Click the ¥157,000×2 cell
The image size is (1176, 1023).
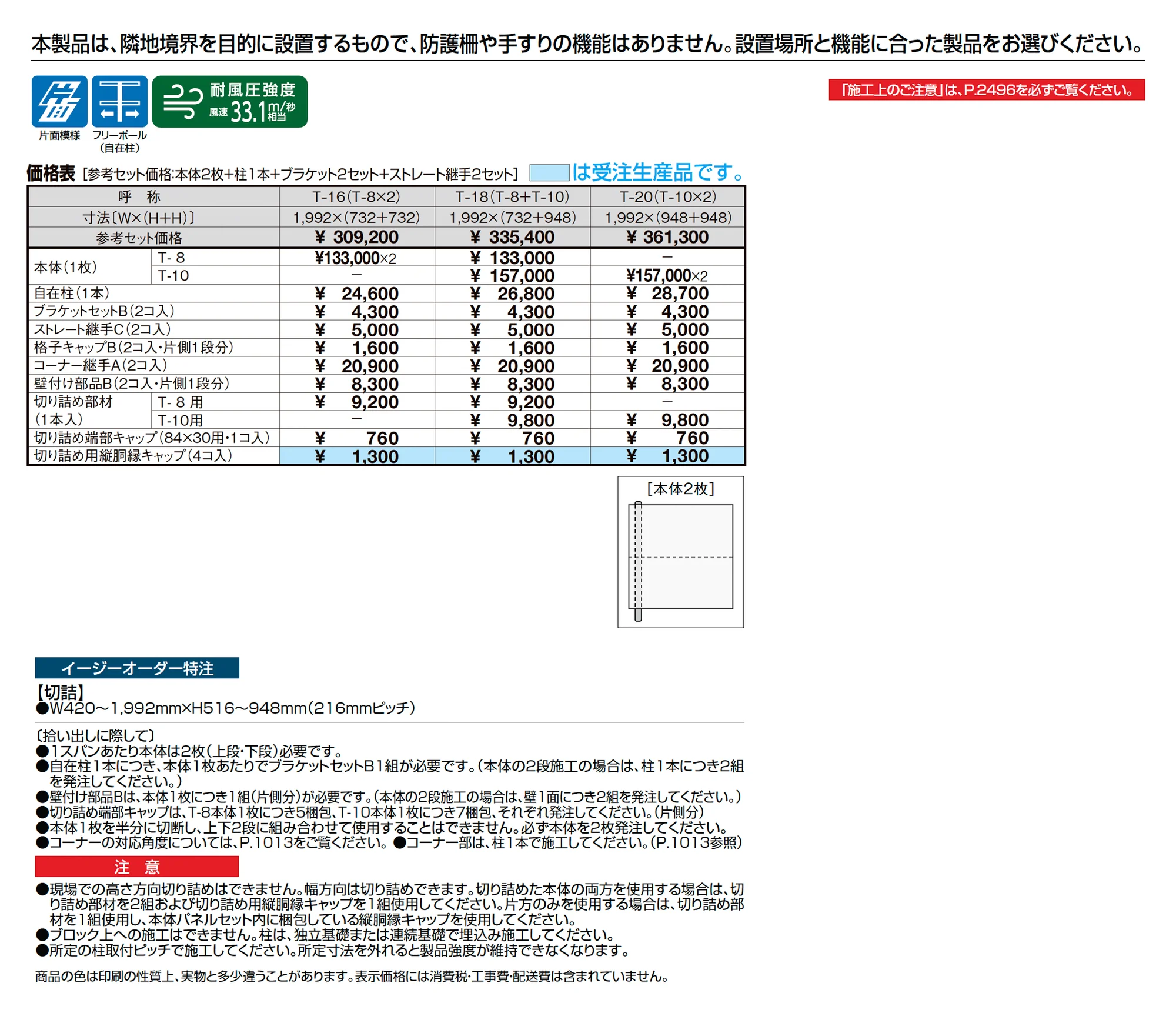(667, 275)
